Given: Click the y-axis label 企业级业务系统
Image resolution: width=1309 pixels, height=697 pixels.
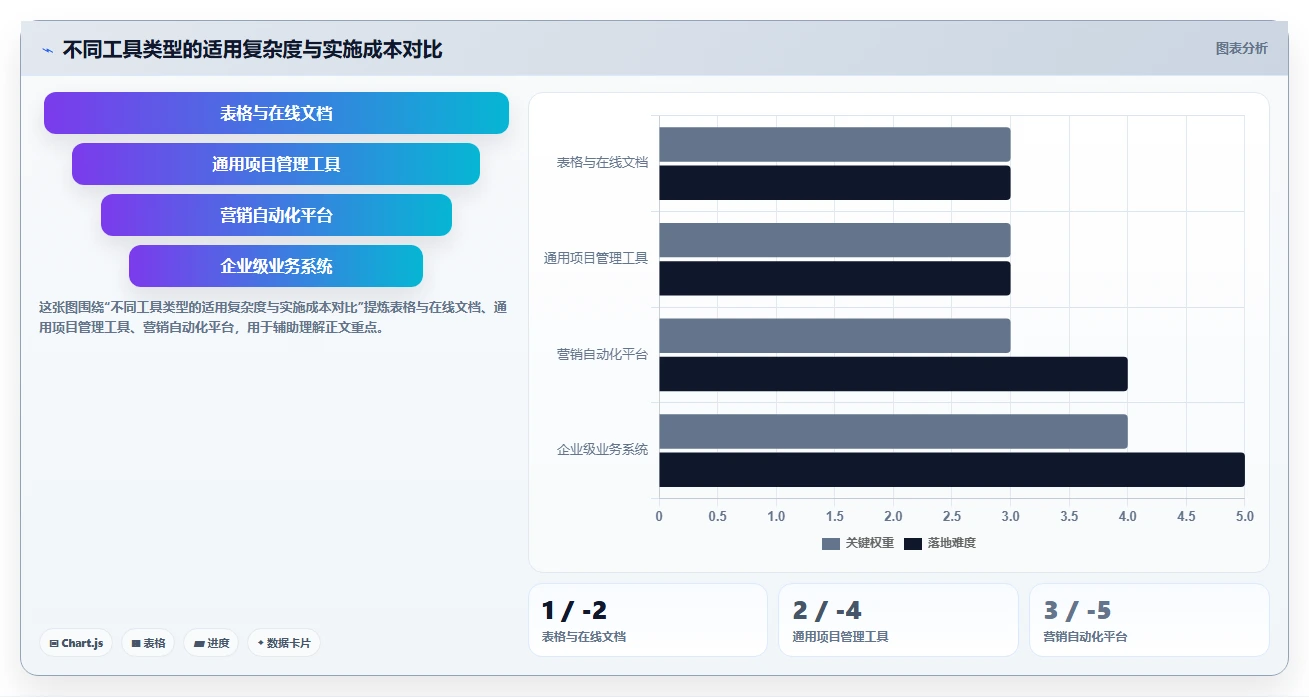Looking at the screenshot, I should click(x=602, y=450).
